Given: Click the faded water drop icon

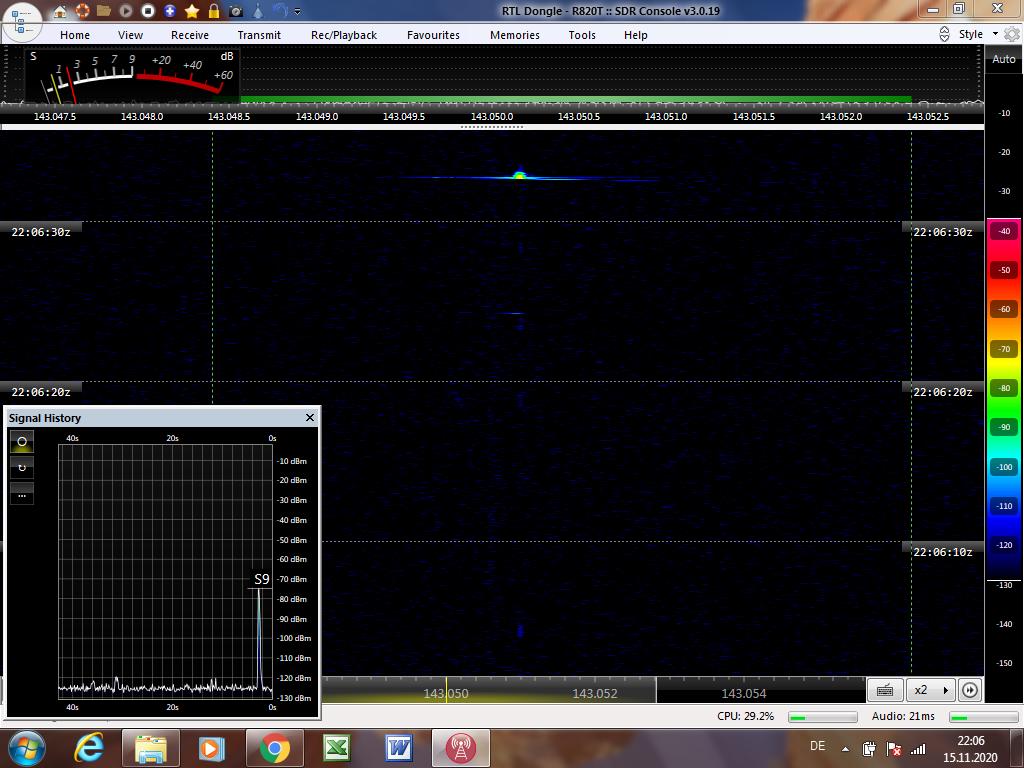Looking at the screenshot, I should pyautogui.click(x=258, y=11).
